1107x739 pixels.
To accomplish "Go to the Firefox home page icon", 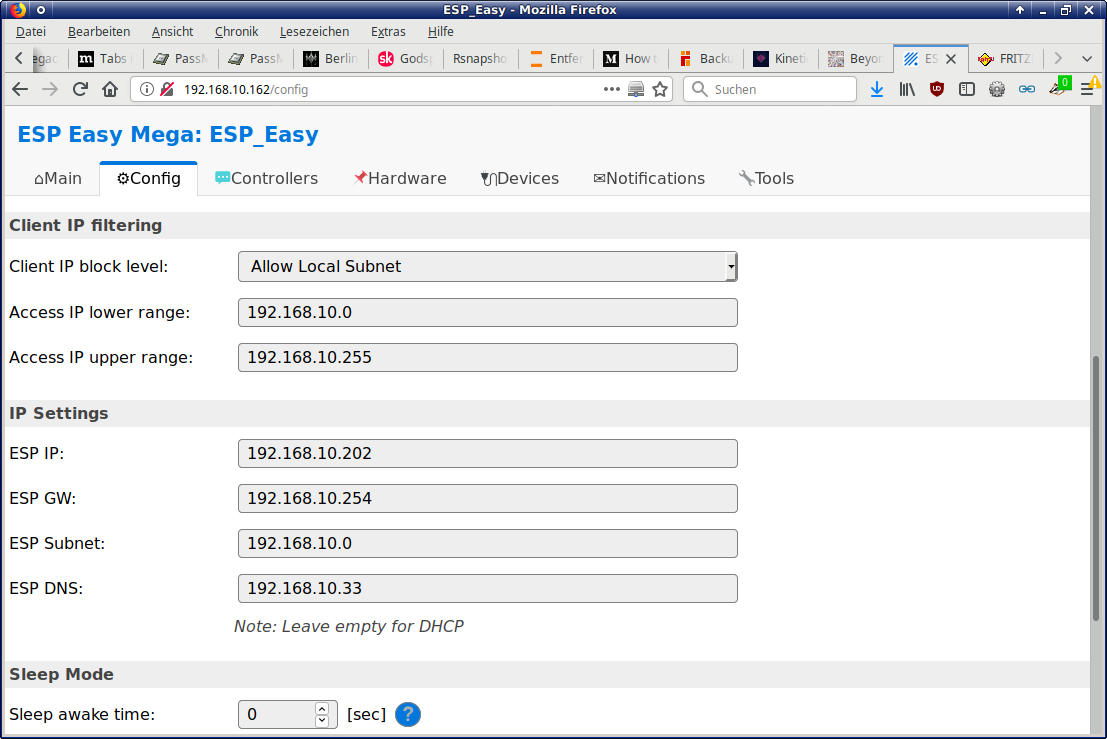I will (x=108, y=89).
